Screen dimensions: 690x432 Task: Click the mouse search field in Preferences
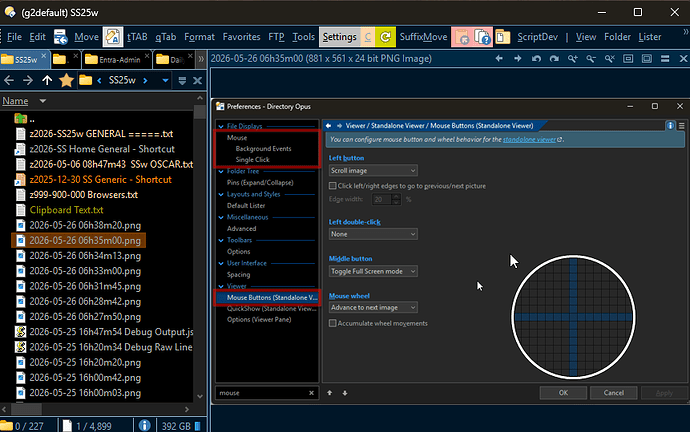pos(262,393)
